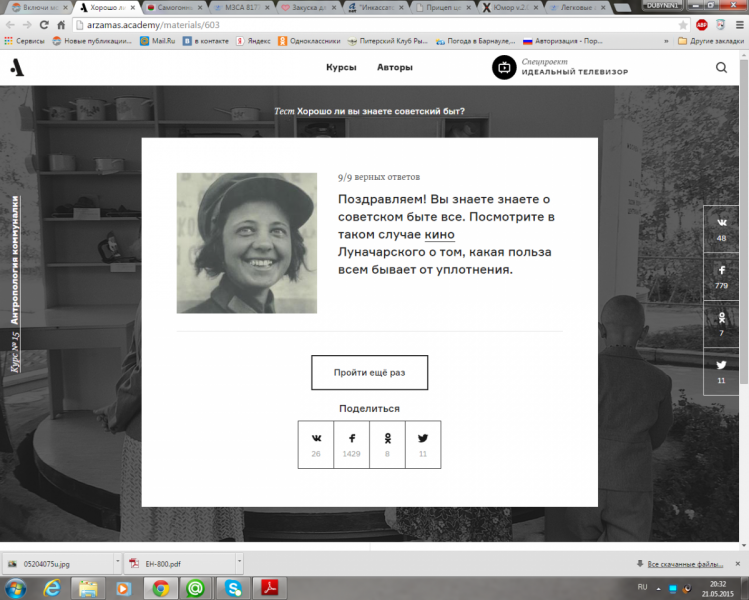Share via Facebook button showing 1429
749x600 pixels.
[x=352, y=444]
